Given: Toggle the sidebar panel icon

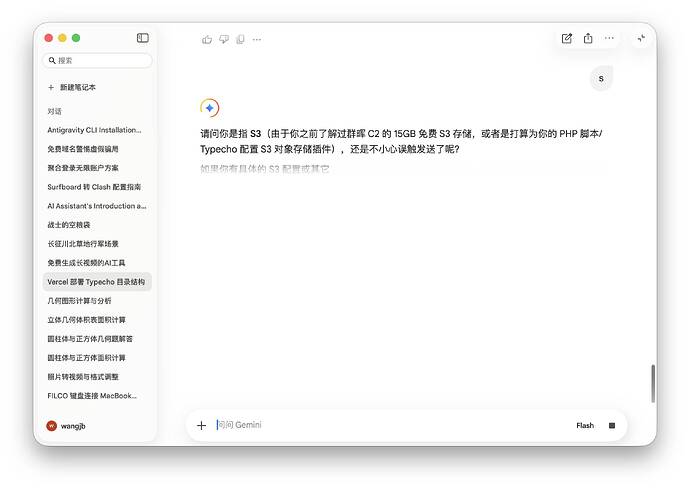Looking at the screenshot, I should point(143,38).
